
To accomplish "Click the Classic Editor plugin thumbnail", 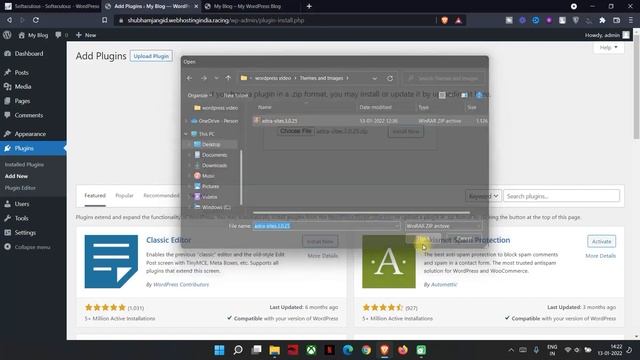I will [111, 262].
